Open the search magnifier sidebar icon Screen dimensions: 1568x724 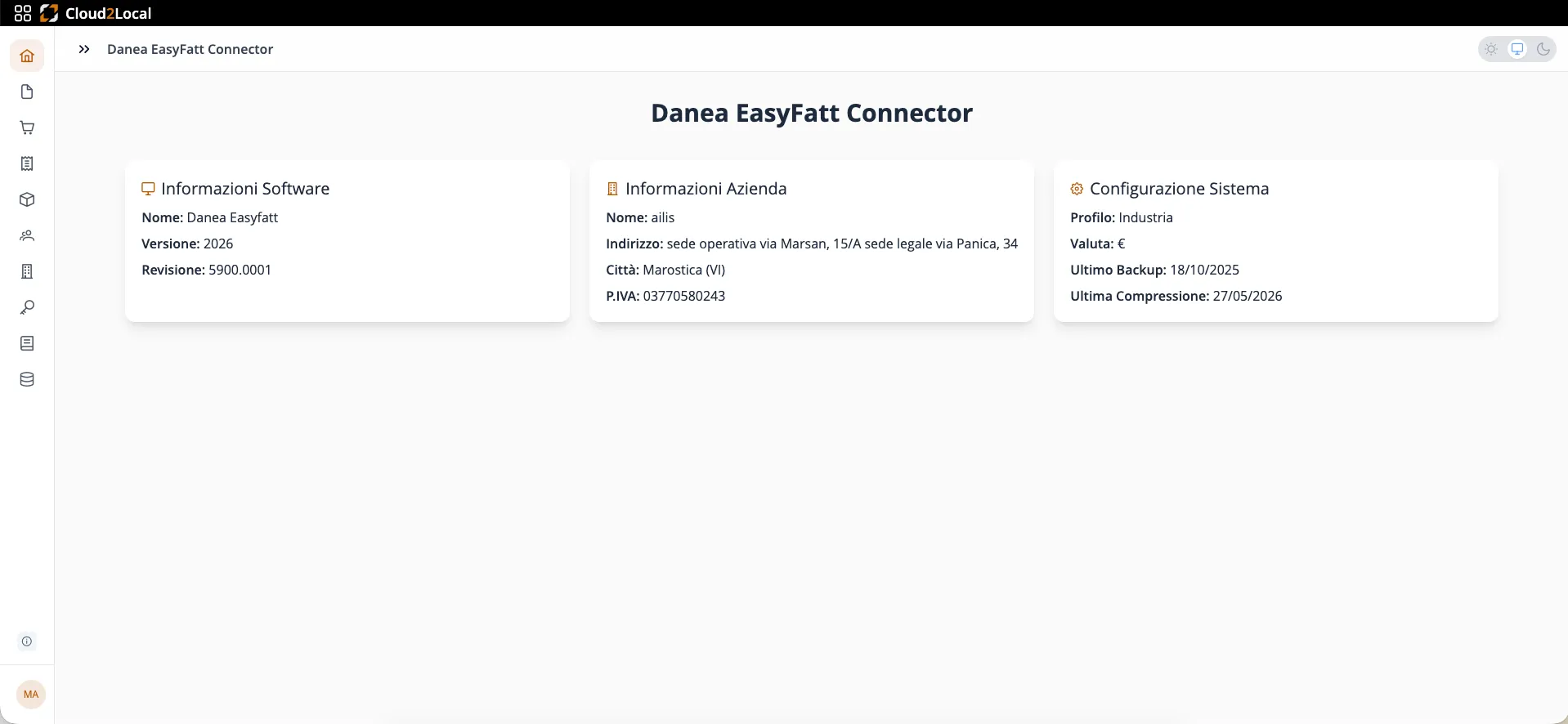[x=27, y=307]
